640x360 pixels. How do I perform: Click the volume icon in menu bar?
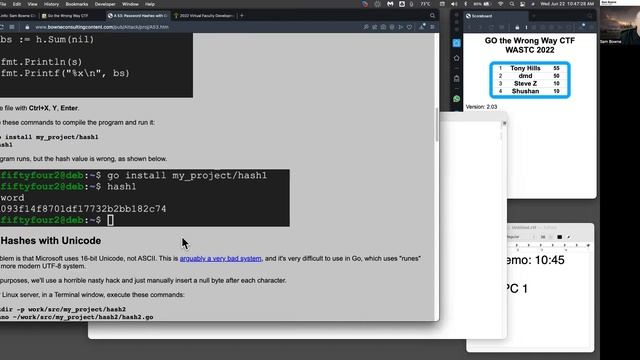click(x=454, y=4)
